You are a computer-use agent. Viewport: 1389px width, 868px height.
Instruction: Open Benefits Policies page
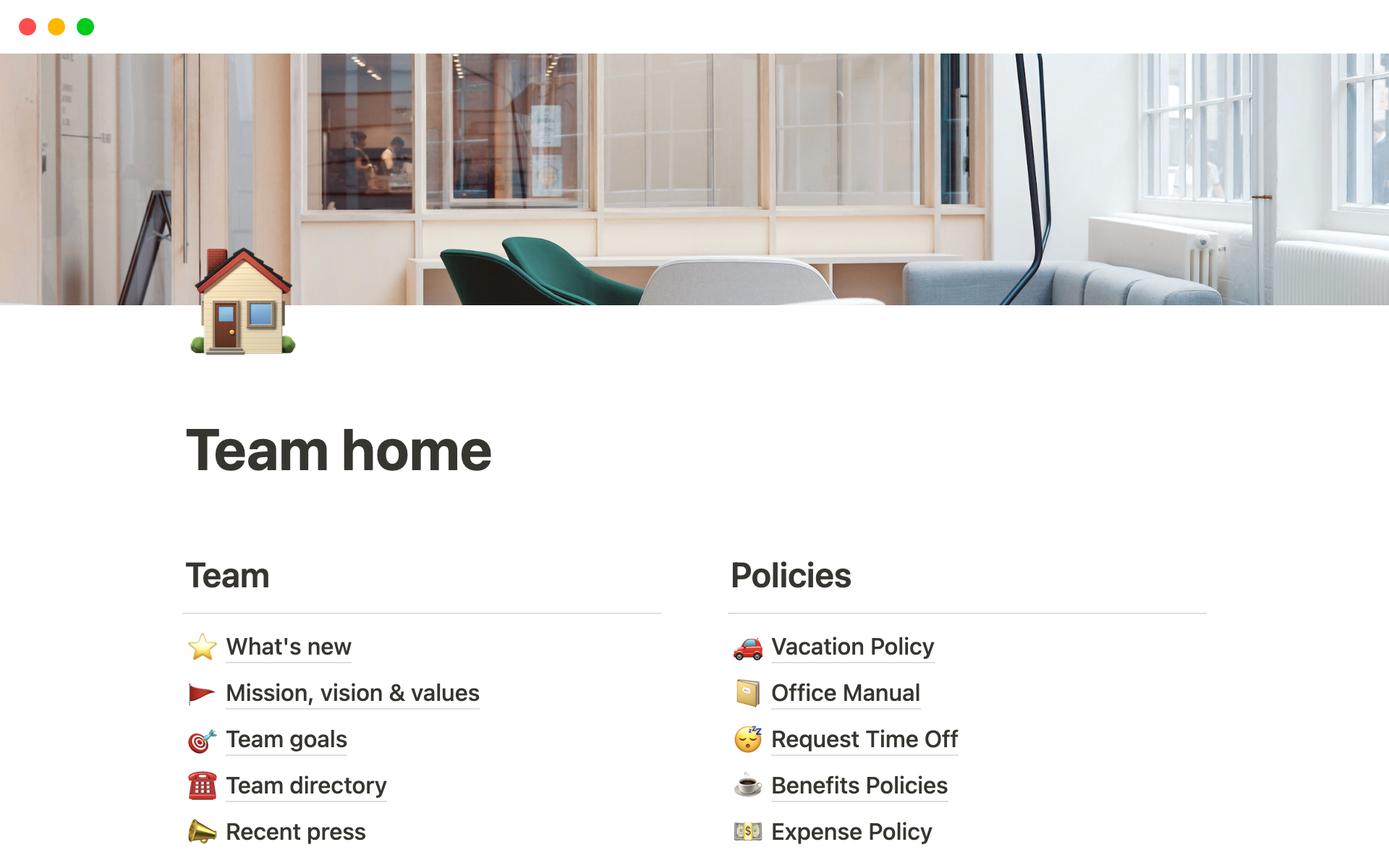[x=859, y=785]
